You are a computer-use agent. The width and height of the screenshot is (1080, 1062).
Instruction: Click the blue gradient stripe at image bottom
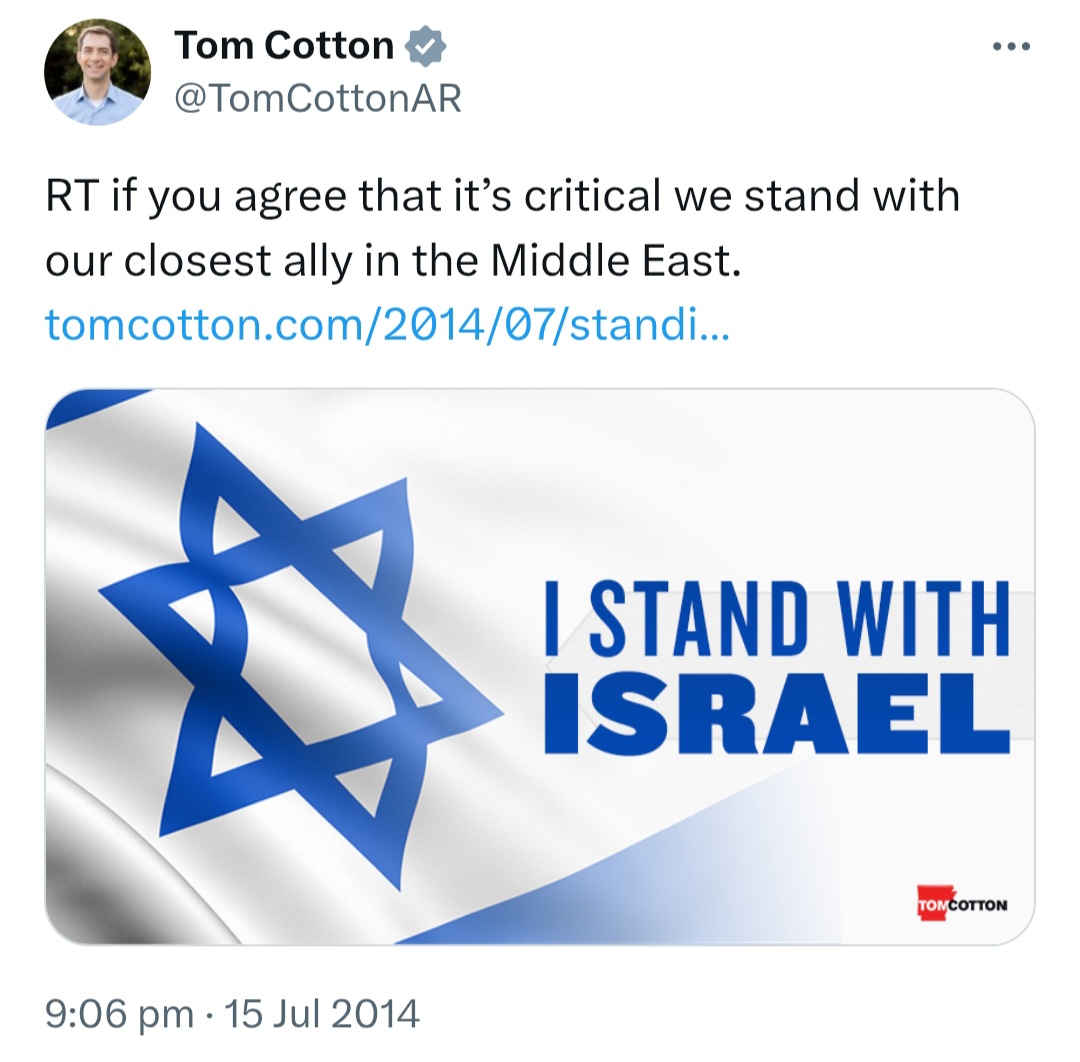[620, 888]
